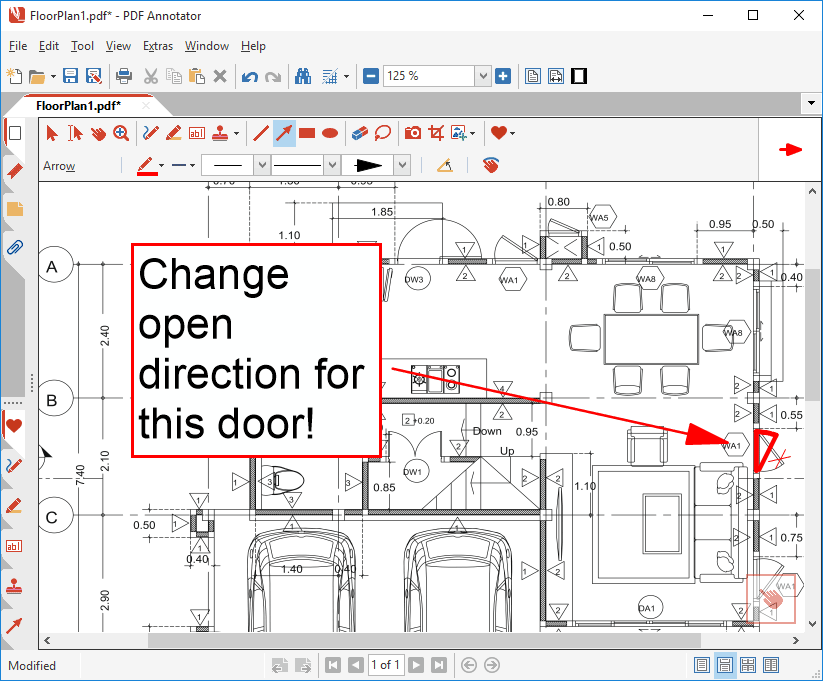This screenshot has width=823, height=681.
Task: Save the document with floppy icon
Action: click(x=70, y=76)
